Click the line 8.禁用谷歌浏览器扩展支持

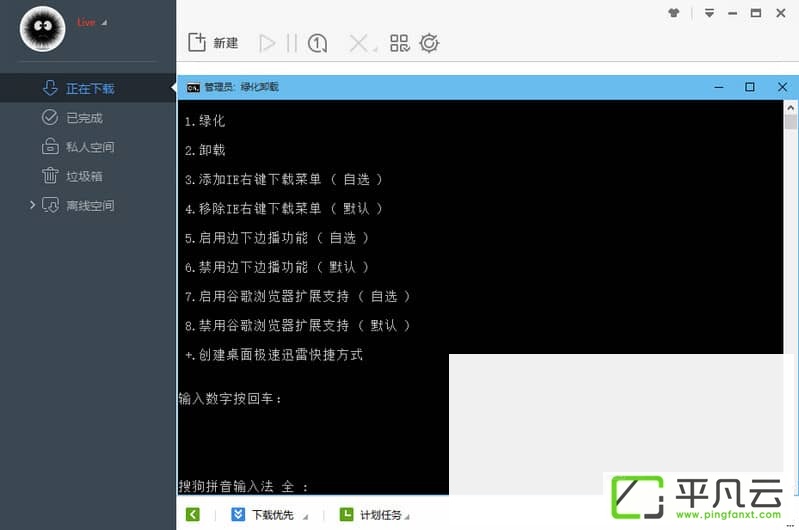pos(297,326)
